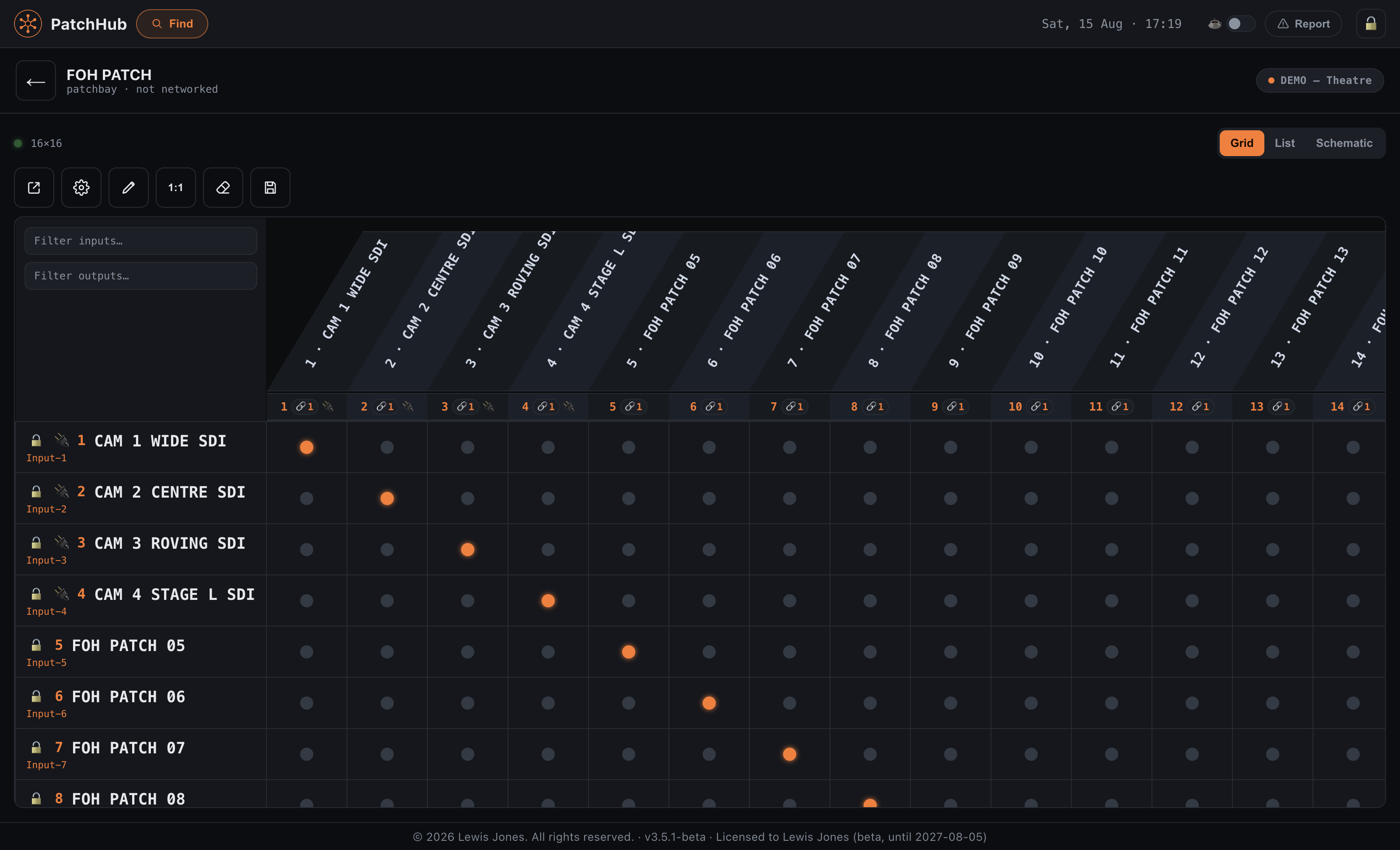Click lock icon on CAM 4 STAGE L SDI row

pyautogui.click(x=36, y=594)
